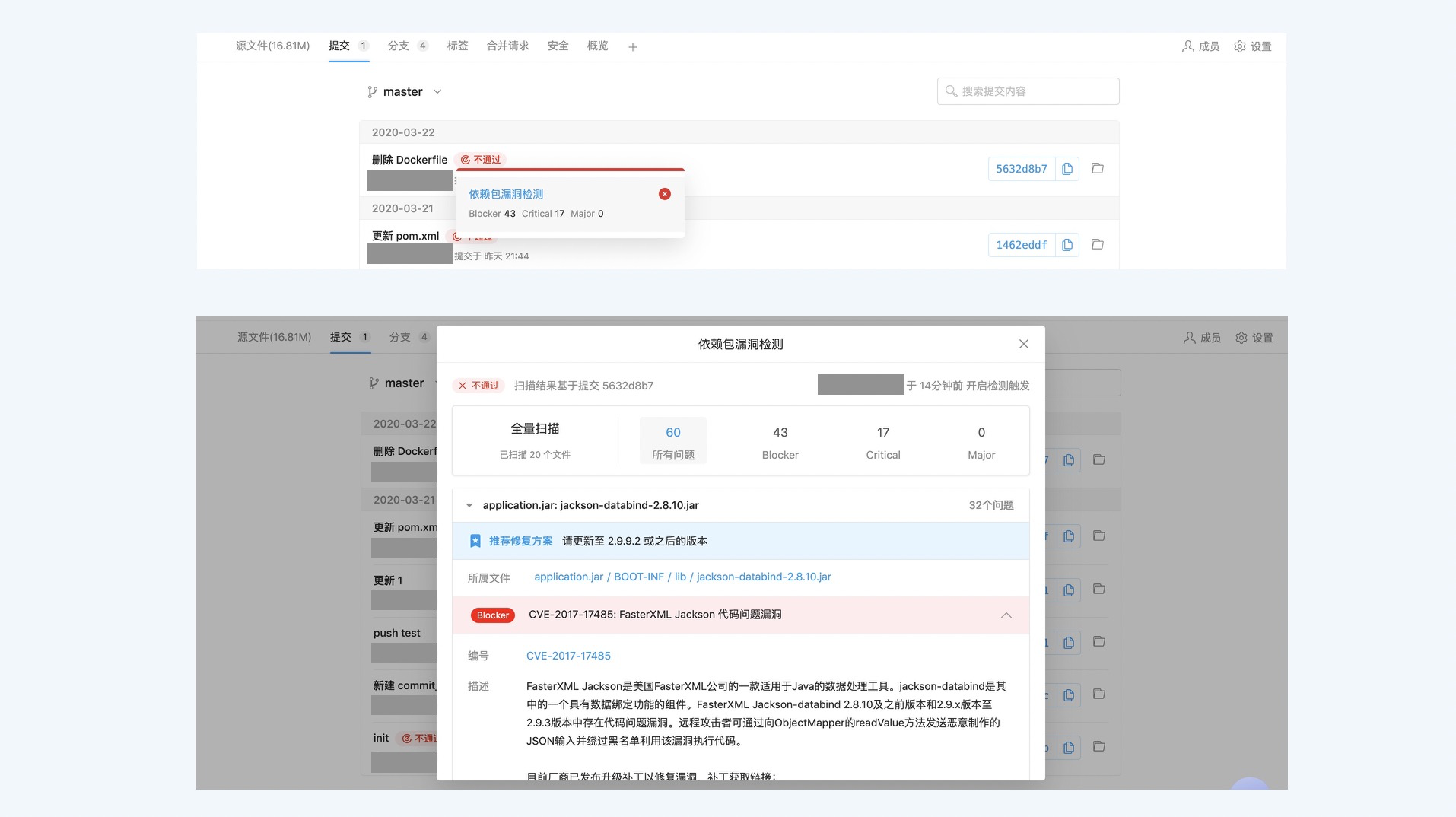Browse files folder icon for commit 1462eddf
Viewport: 1456px width, 817px height.
pyautogui.click(x=1098, y=244)
